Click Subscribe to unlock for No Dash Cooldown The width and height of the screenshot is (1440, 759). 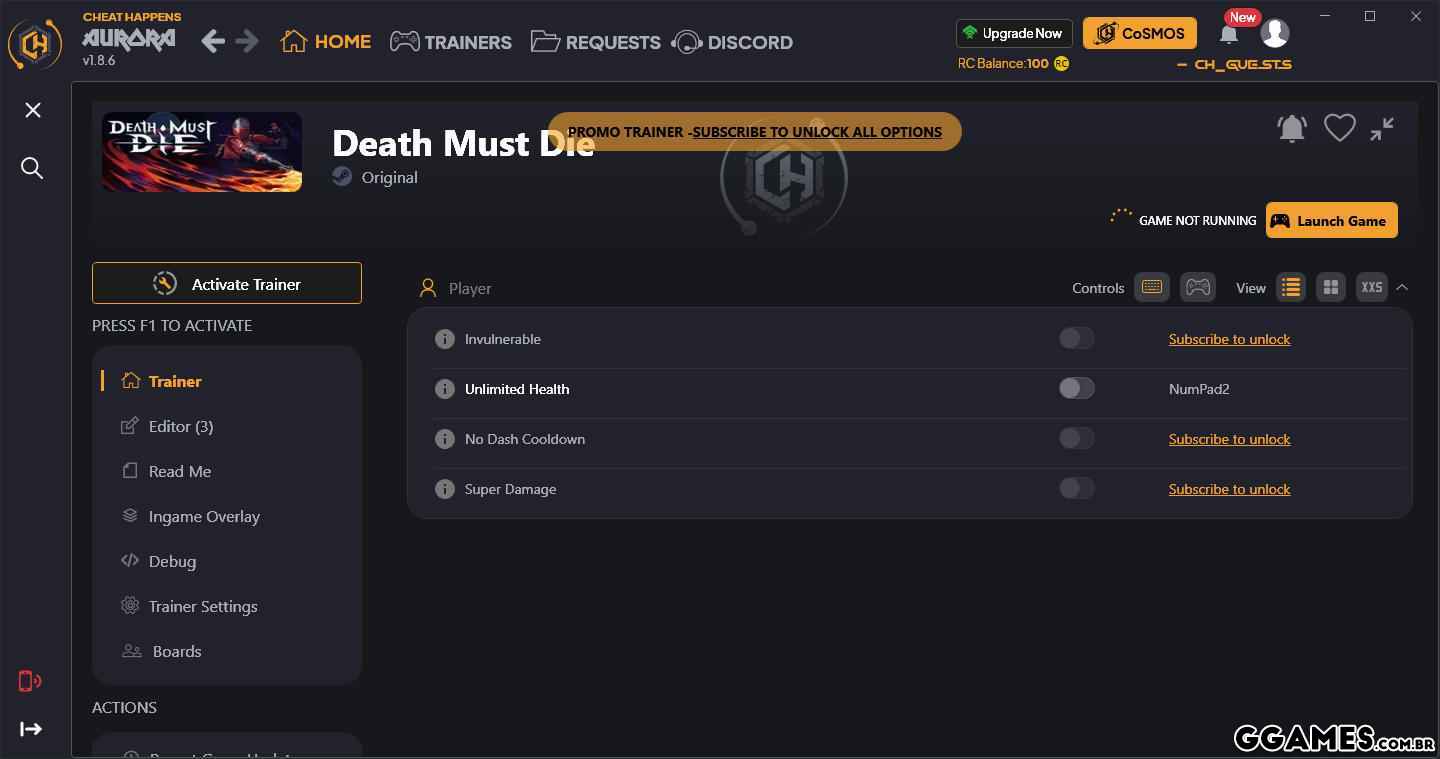tap(1229, 439)
